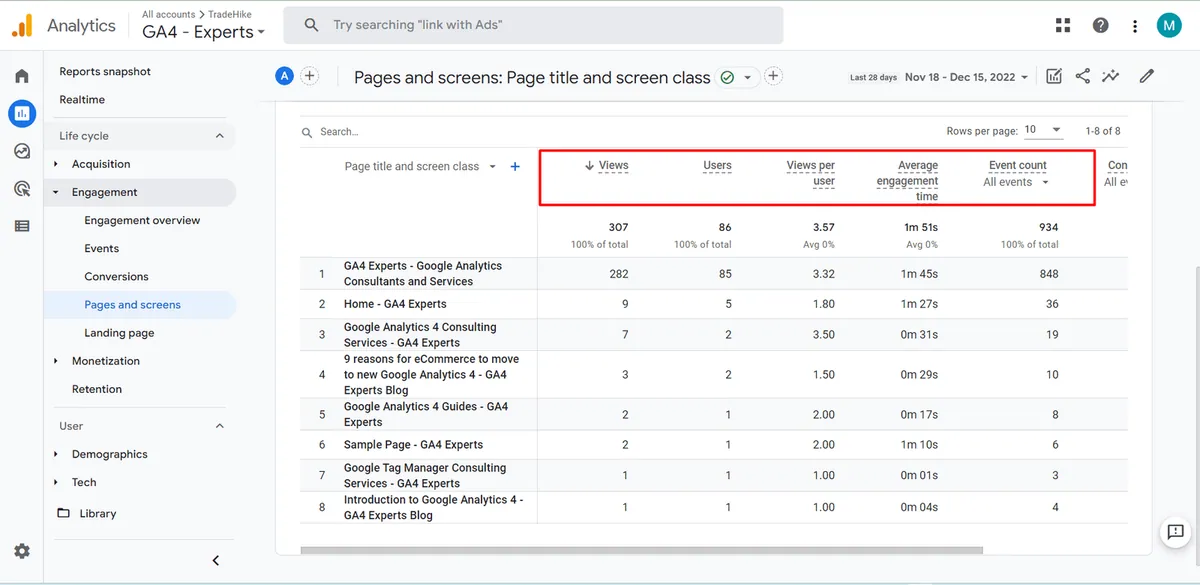
Task: Click All accounts breadcrumb link
Action: tap(170, 15)
